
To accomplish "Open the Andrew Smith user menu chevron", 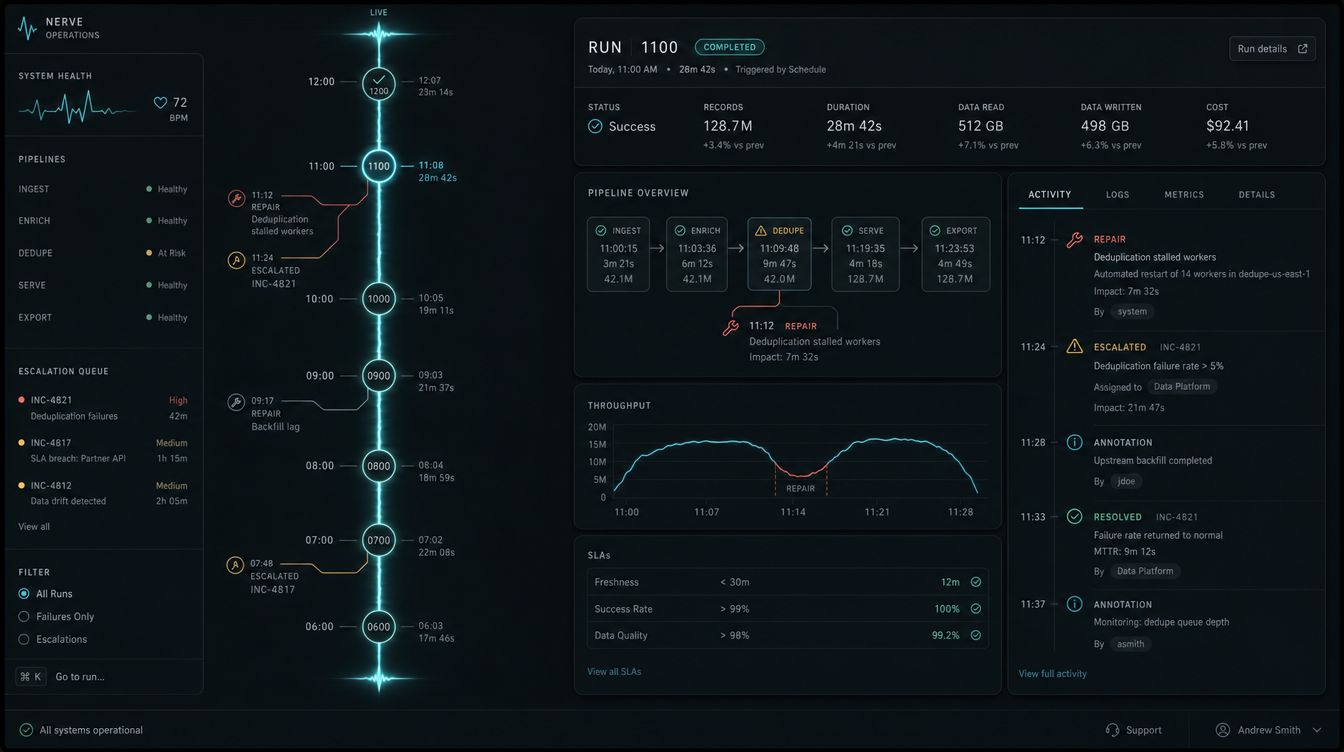I will point(1317,730).
